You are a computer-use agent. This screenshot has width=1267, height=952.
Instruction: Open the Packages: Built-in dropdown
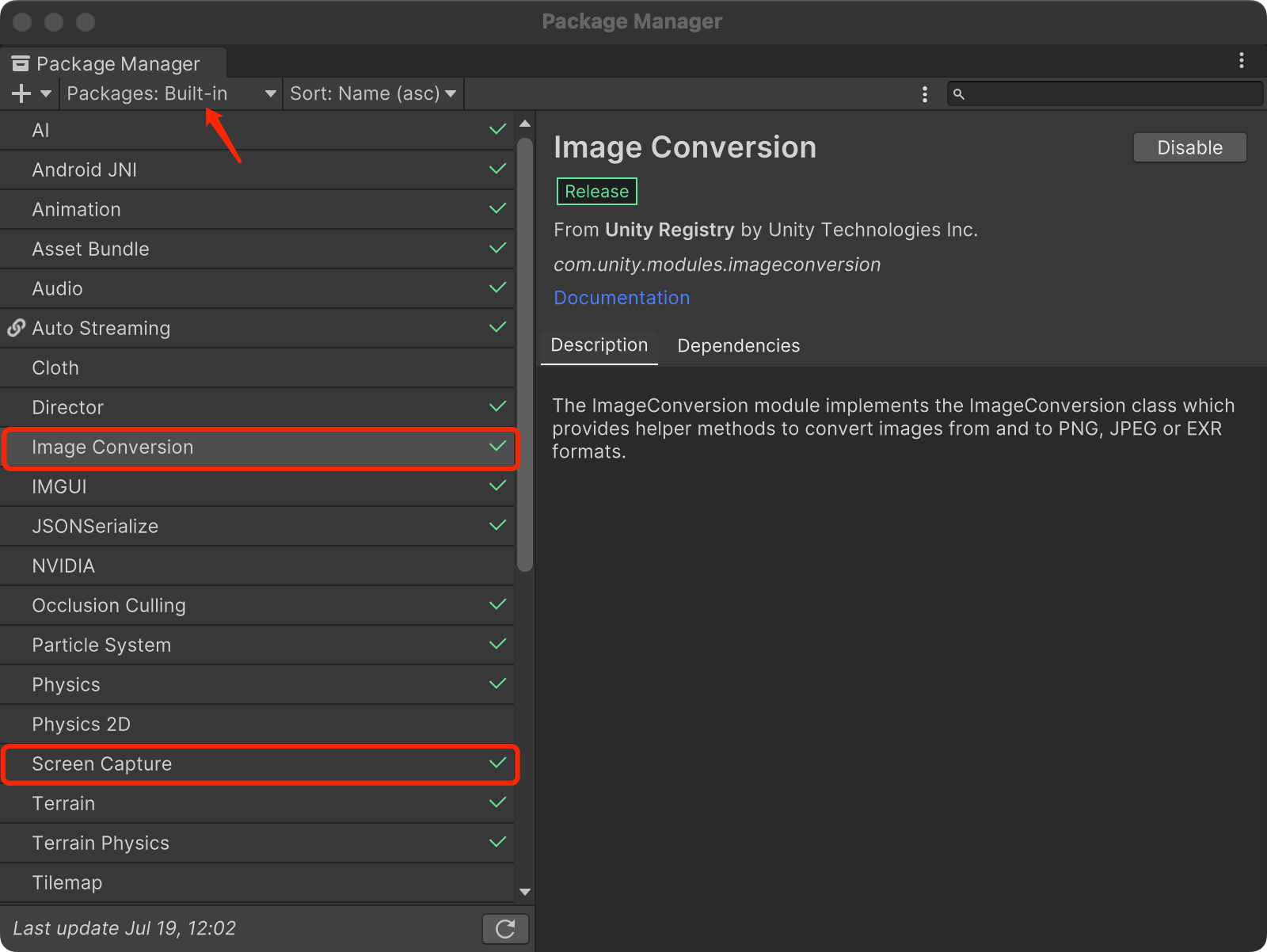(171, 94)
